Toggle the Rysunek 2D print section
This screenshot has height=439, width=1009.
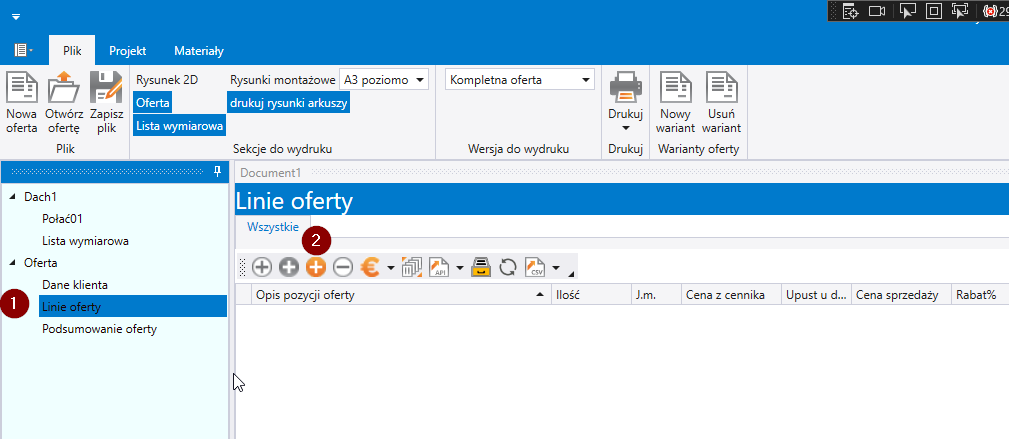coord(167,79)
